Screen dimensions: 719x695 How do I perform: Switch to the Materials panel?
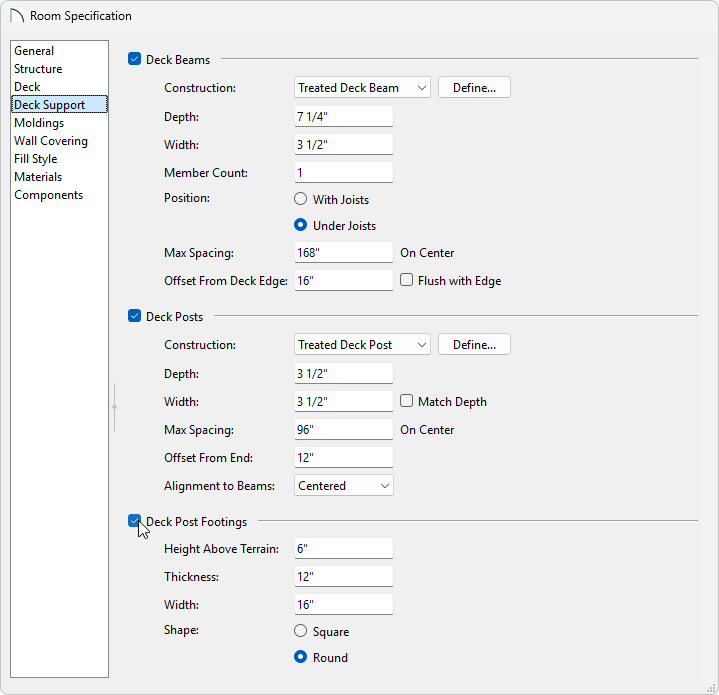pyautogui.click(x=59, y=177)
